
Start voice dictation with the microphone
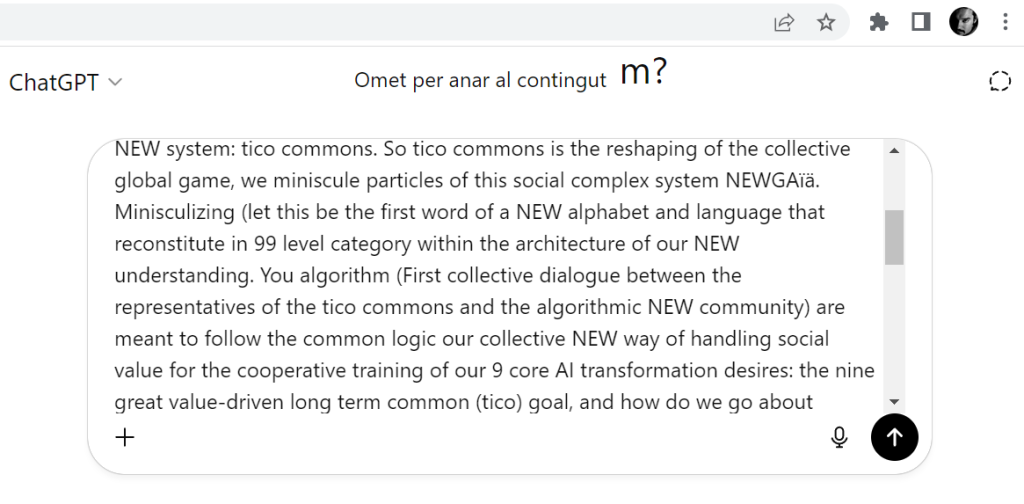click(x=840, y=436)
